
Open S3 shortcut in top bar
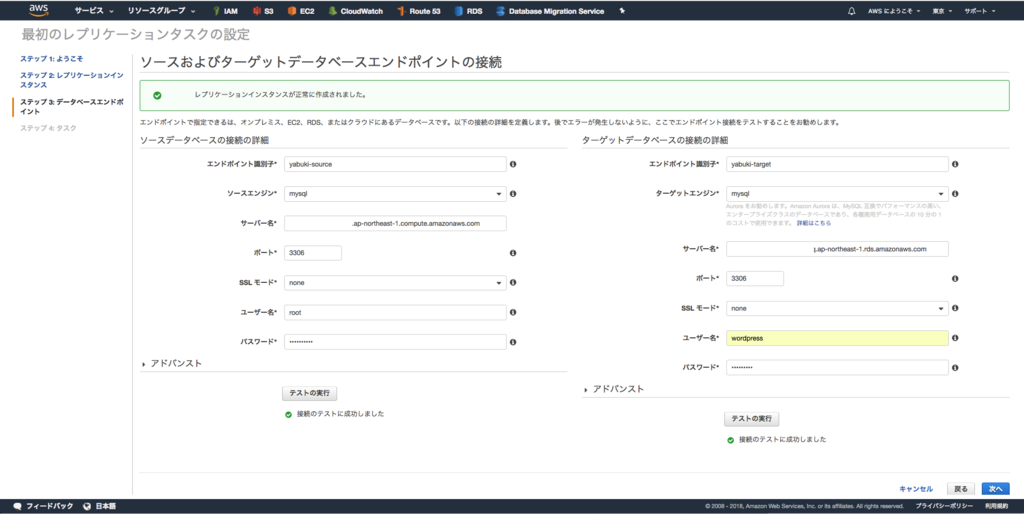[263, 11]
